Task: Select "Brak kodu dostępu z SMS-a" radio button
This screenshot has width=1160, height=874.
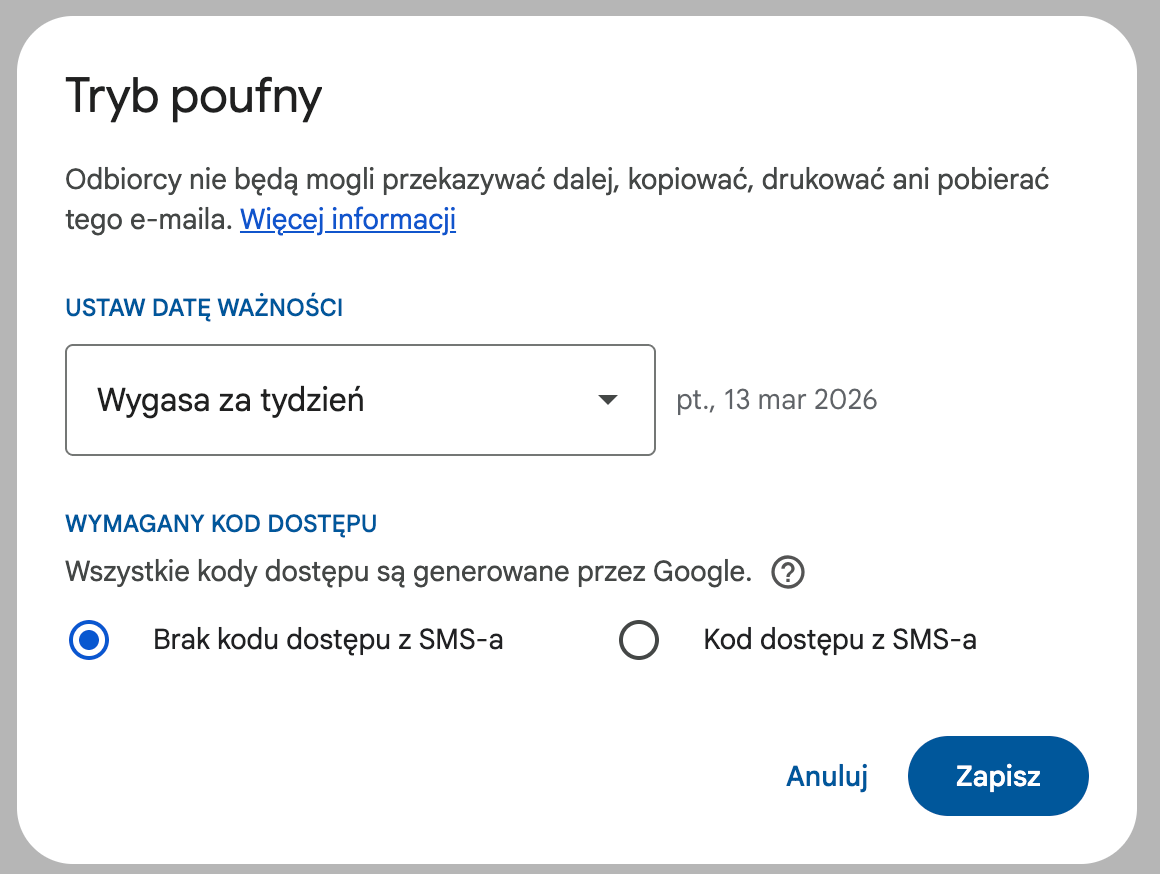Action: tap(89, 640)
